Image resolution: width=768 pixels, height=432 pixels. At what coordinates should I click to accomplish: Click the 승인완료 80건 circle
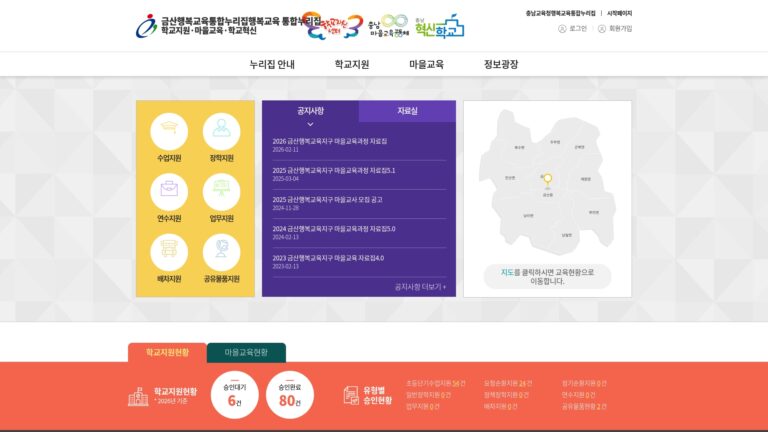[x=289, y=395]
